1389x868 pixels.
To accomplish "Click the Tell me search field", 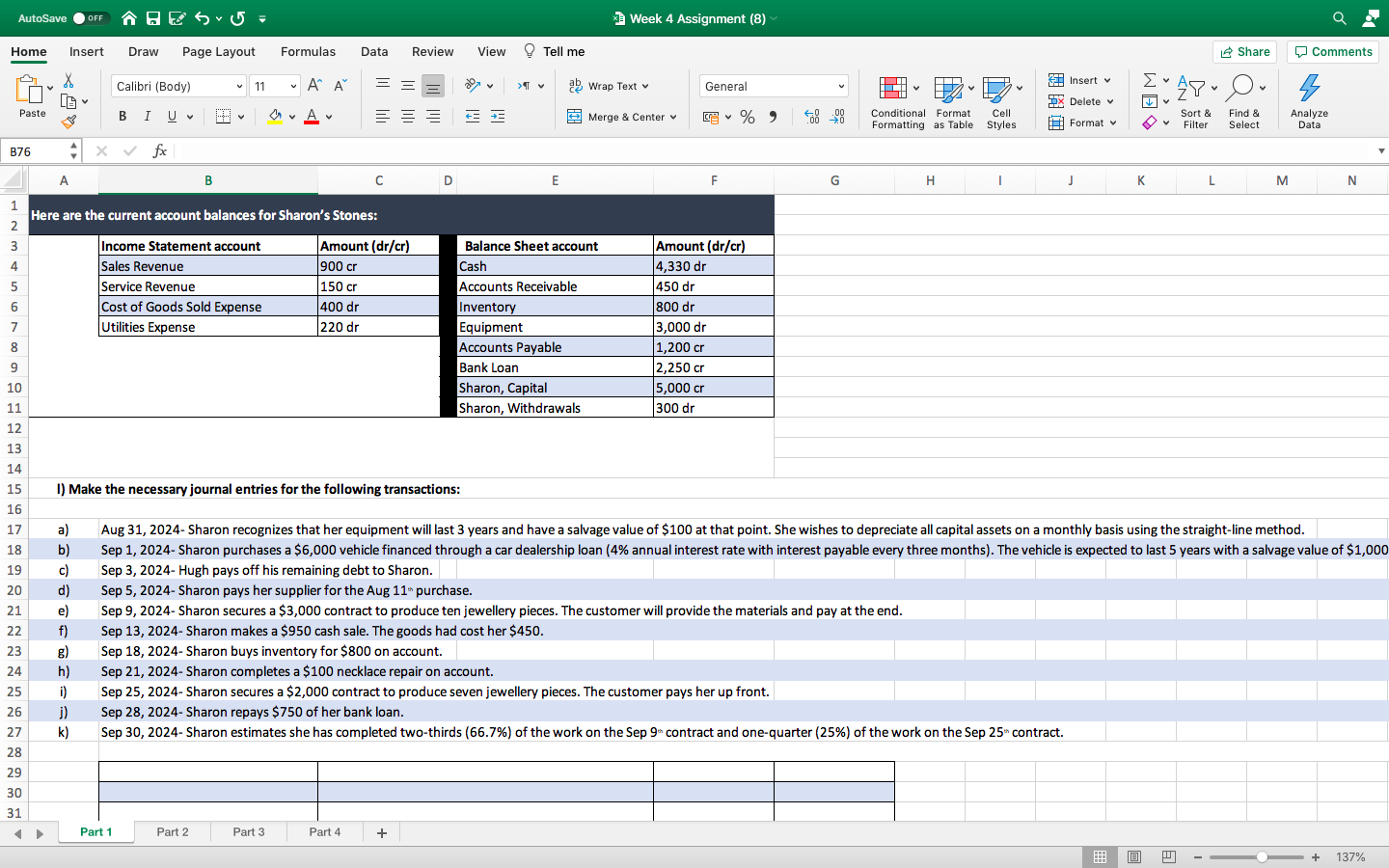I will (x=555, y=52).
